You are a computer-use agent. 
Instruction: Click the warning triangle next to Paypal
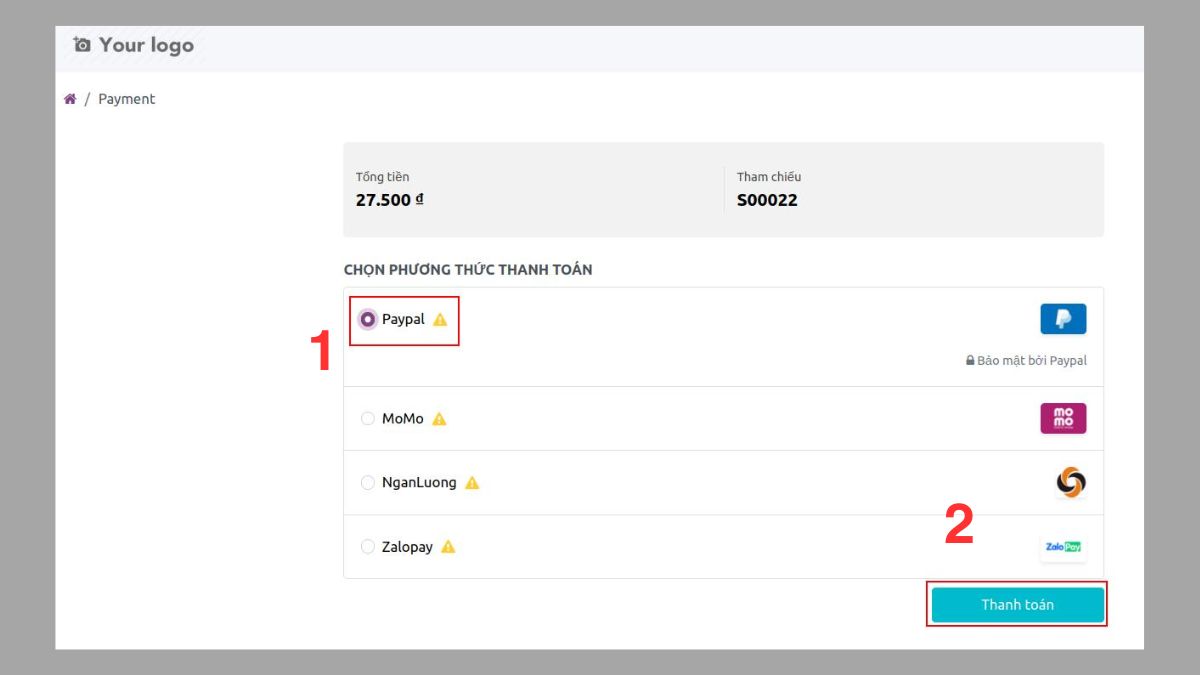[x=441, y=319]
